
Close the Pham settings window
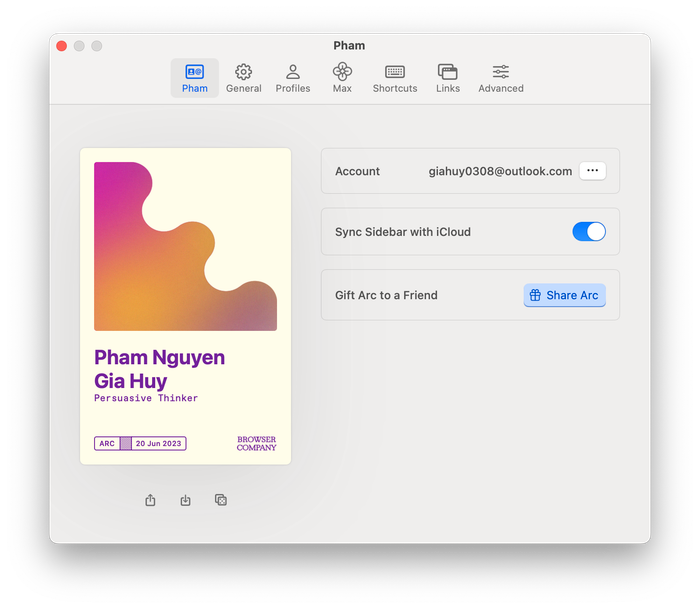pos(62,46)
